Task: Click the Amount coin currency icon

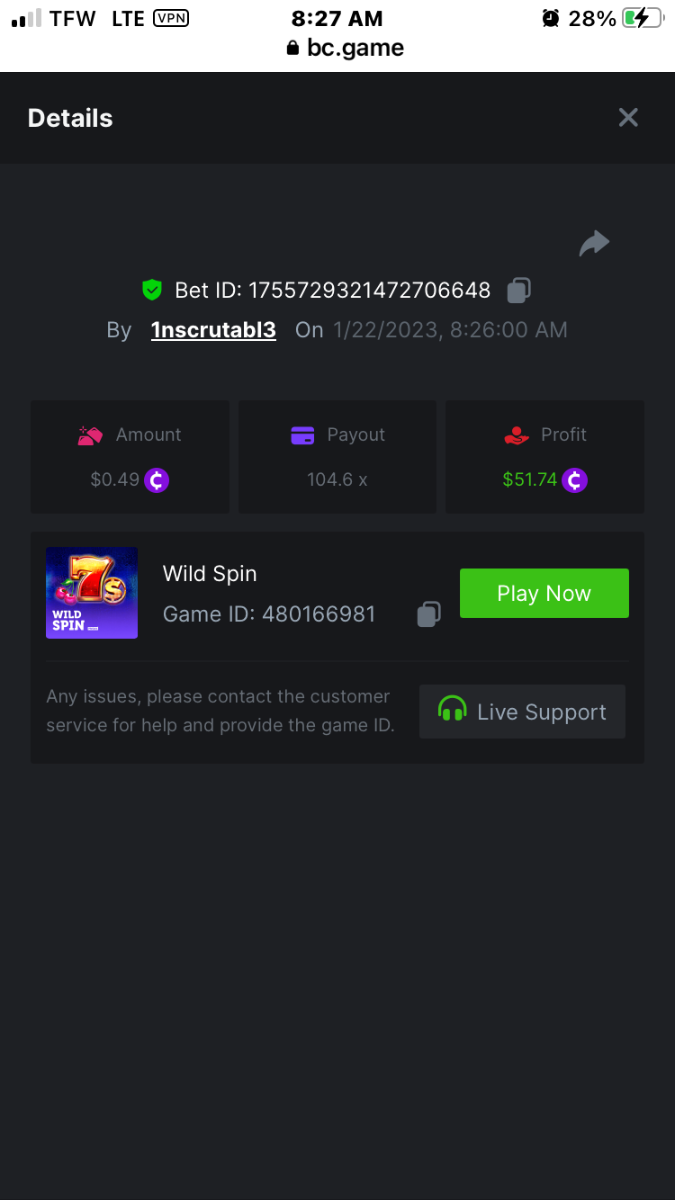Action: (157, 480)
